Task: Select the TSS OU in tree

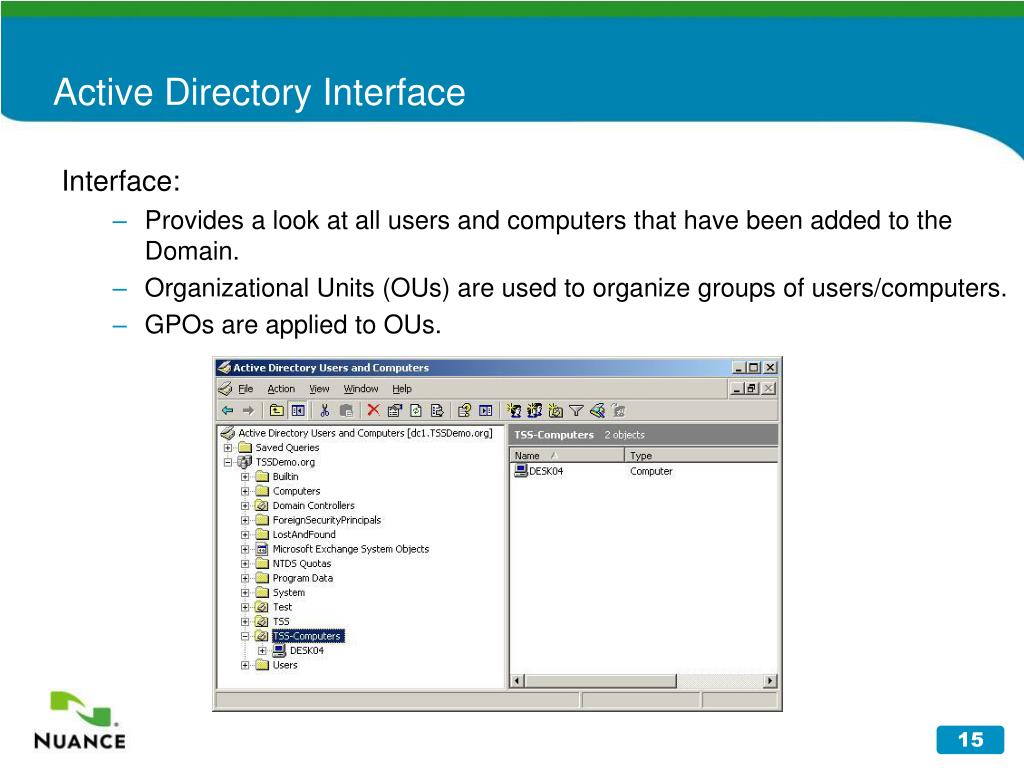Action: tap(281, 622)
